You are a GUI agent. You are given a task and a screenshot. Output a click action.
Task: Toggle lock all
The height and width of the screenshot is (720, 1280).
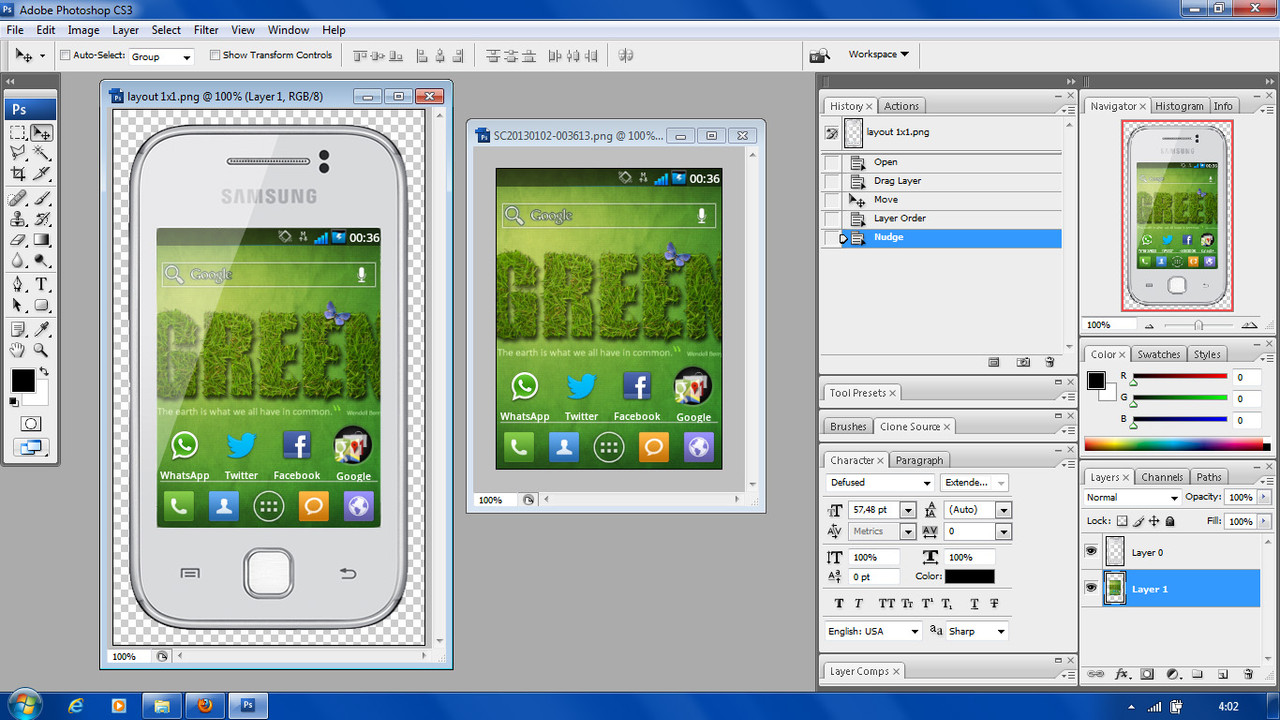point(1170,521)
